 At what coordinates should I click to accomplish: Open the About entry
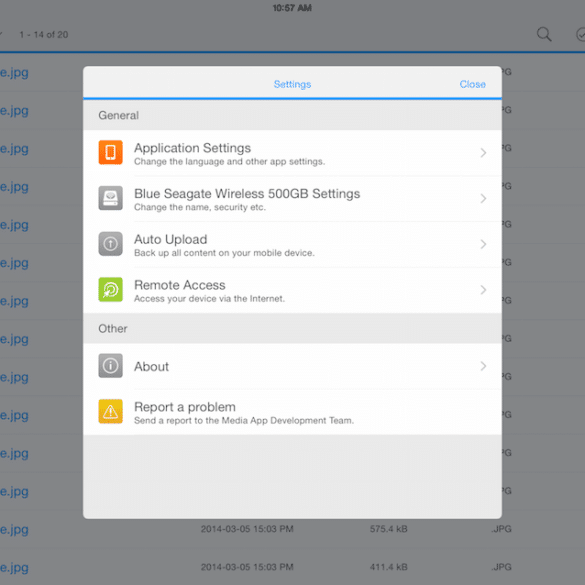[x=292, y=366]
